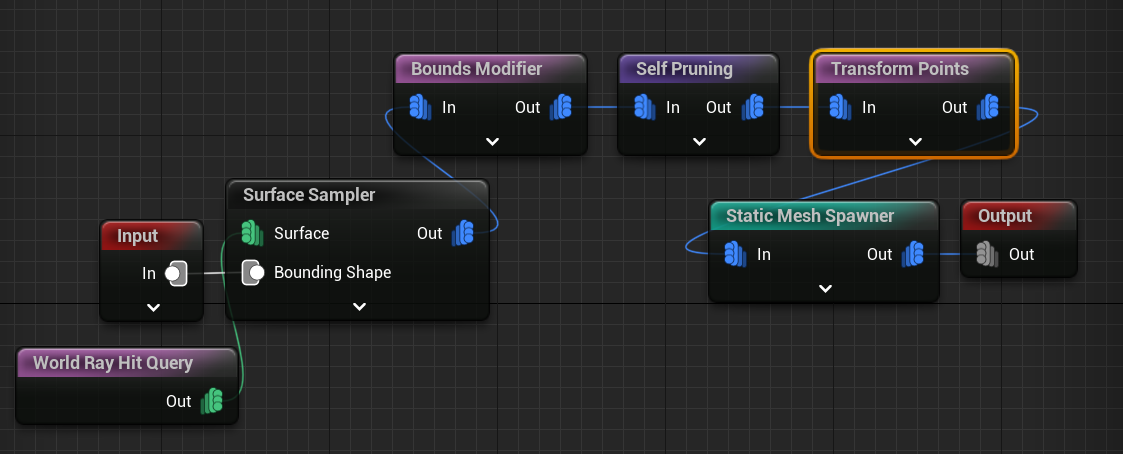This screenshot has height=454, width=1123.
Task: Click the Surface Sampler green Surface pin
Action: (252, 233)
